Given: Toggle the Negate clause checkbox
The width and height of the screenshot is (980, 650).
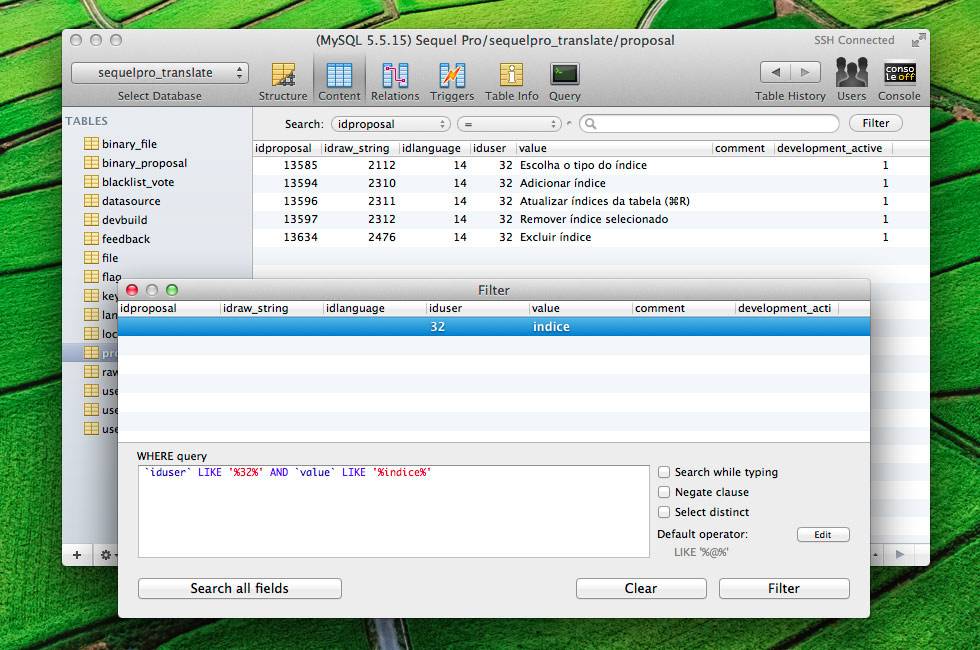Looking at the screenshot, I should point(664,492).
